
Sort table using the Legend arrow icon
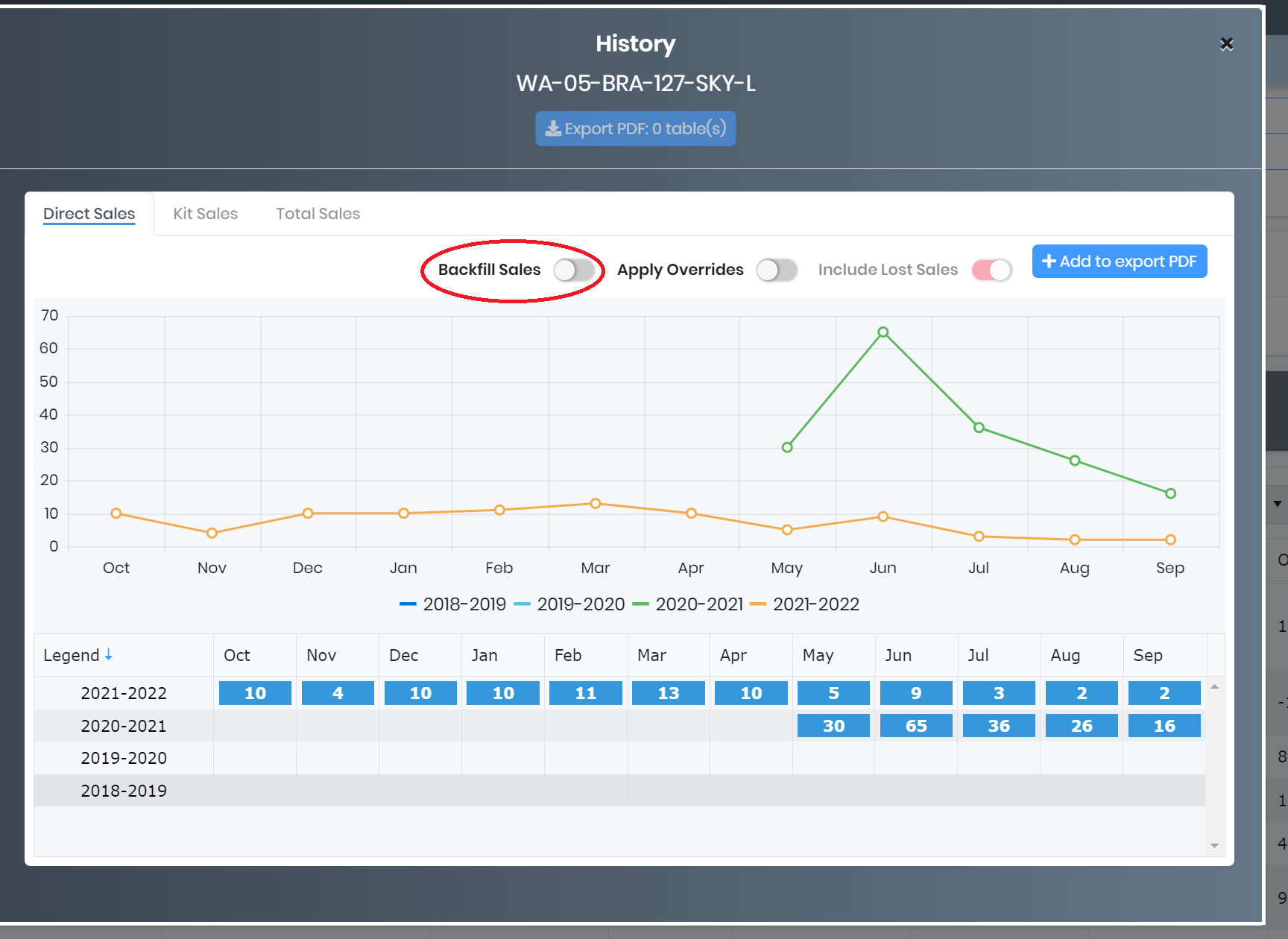click(x=109, y=654)
